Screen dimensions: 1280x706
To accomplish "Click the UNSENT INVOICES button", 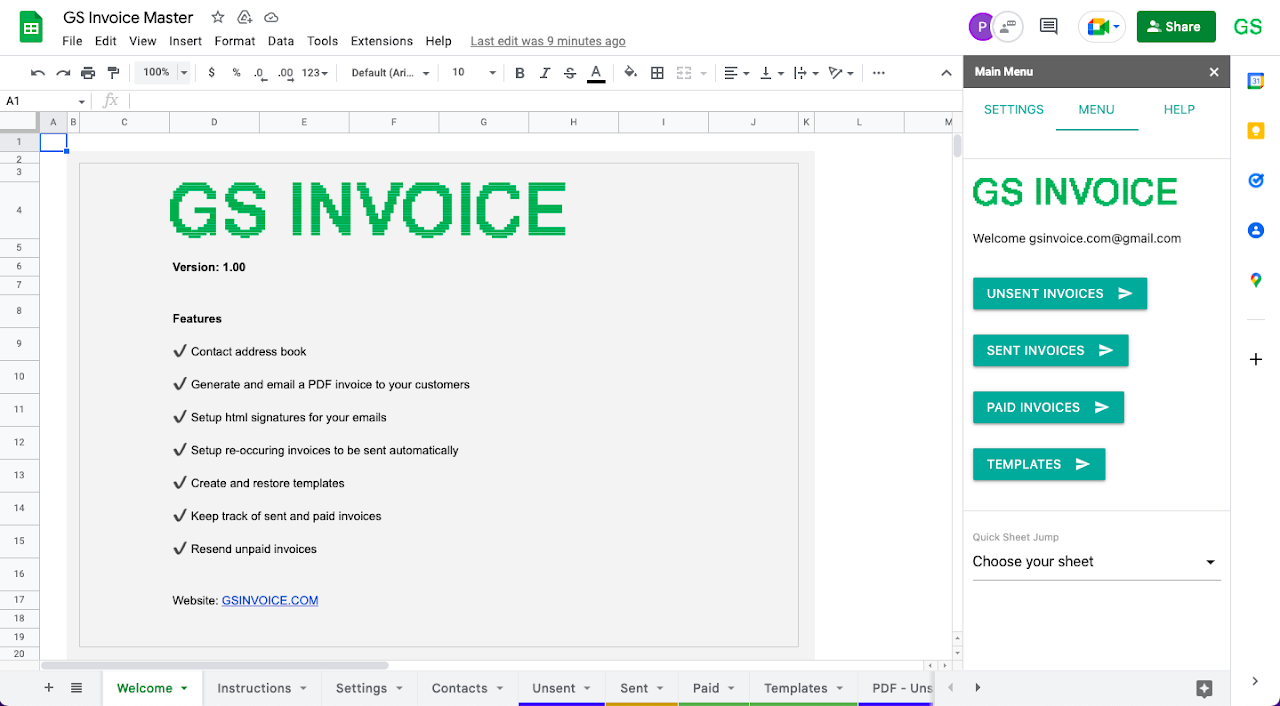I will click(x=1059, y=294).
